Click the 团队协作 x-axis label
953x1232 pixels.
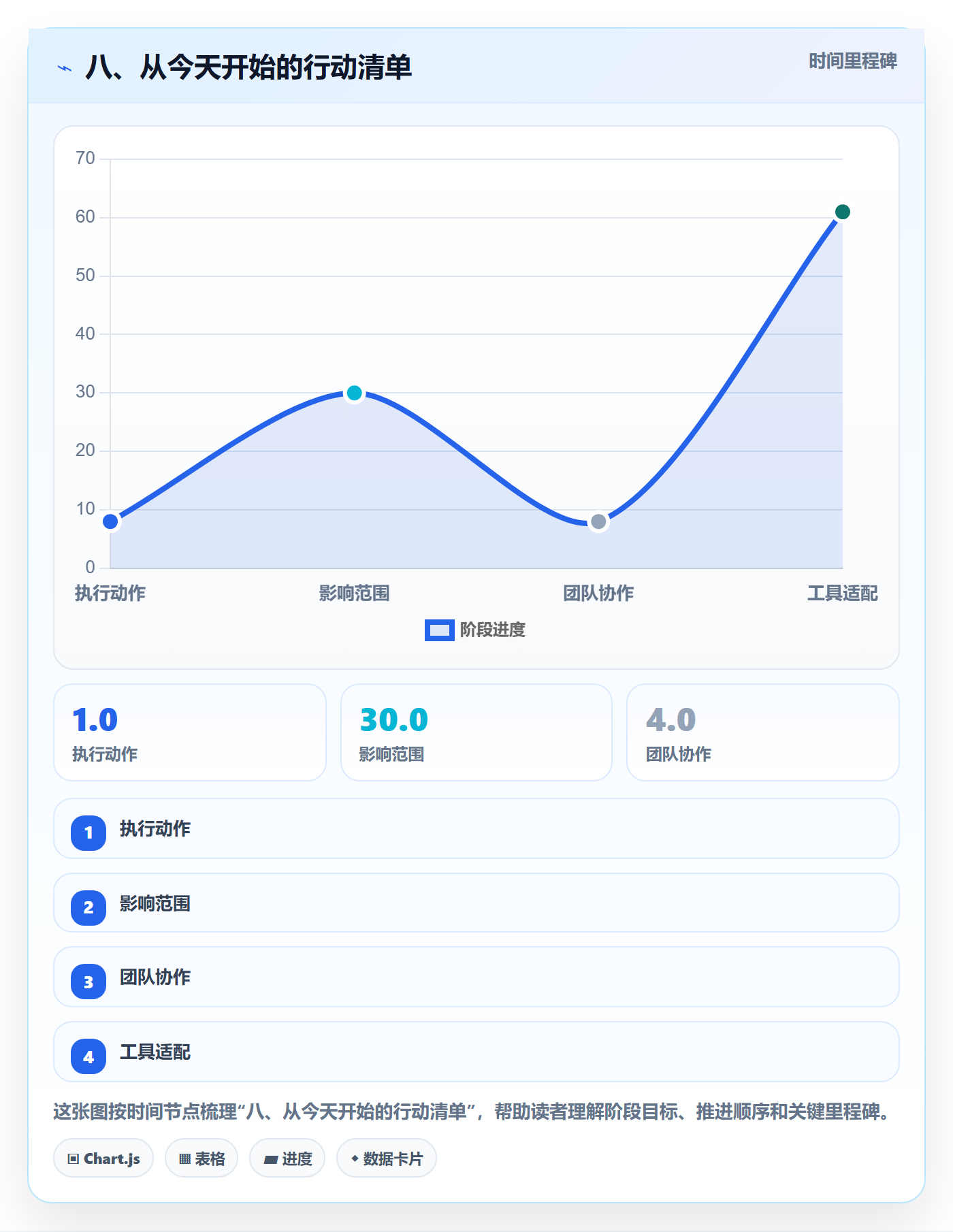tap(598, 594)
